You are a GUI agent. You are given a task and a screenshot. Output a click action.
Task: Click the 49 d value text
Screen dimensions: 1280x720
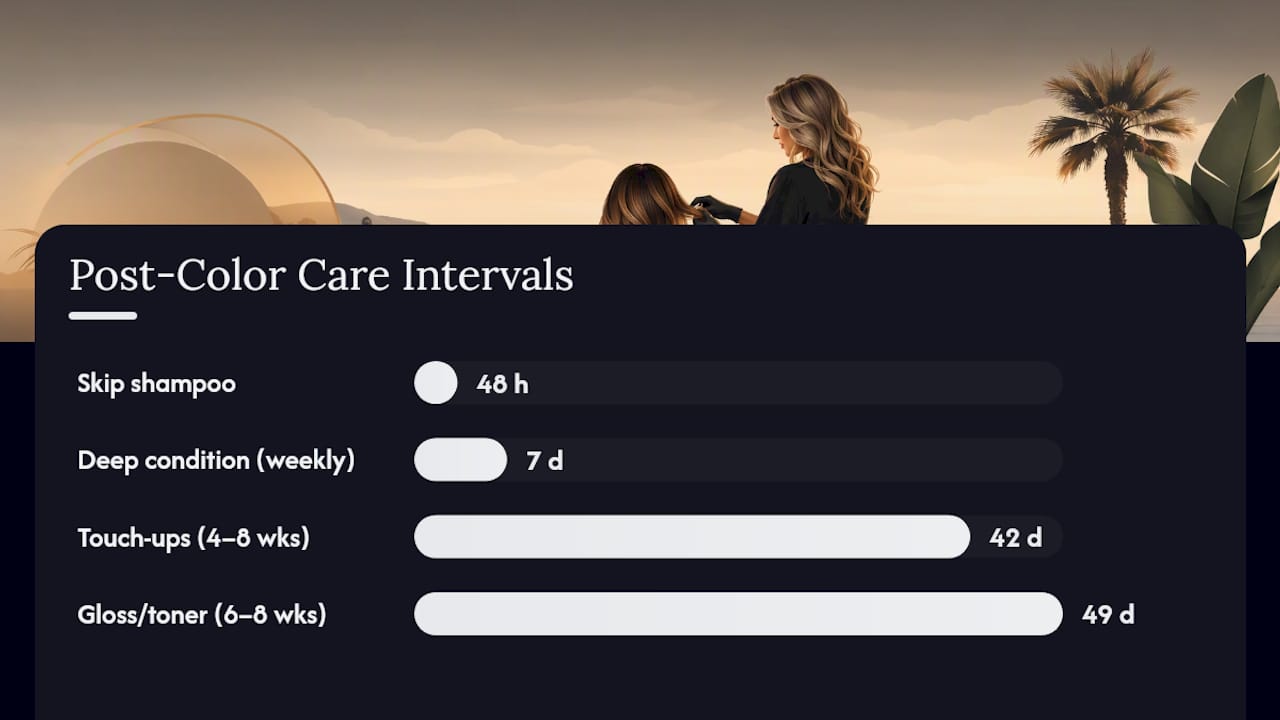pyautogui.click(x=1108, y=614)
